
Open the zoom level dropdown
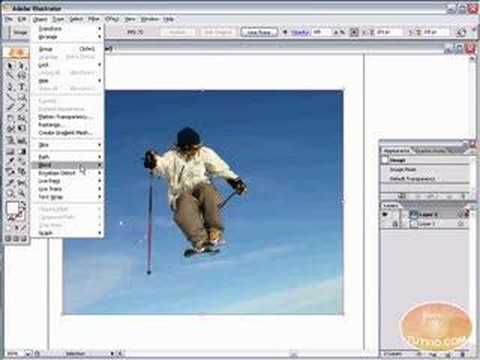(28, 353)
